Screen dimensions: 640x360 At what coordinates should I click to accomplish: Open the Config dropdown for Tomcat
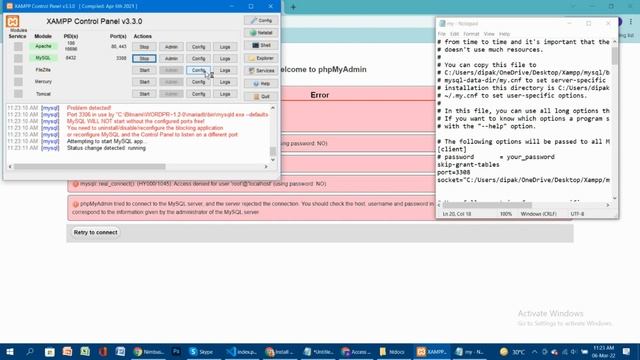pos(198,94)
